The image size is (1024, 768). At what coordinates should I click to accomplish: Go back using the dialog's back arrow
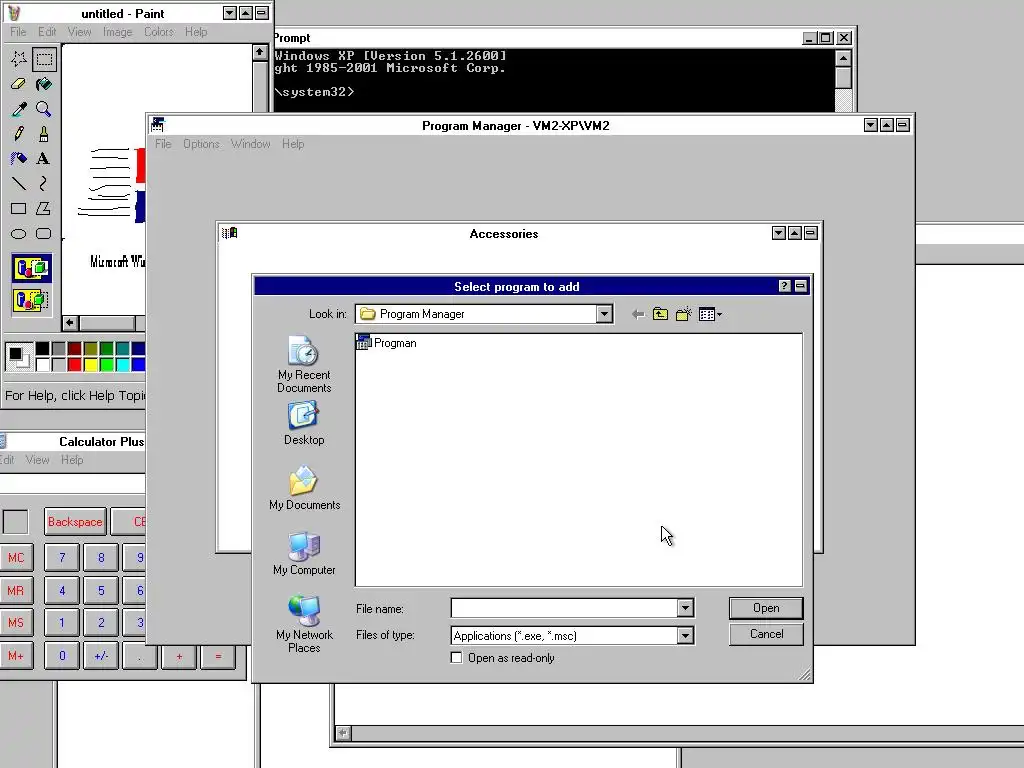(x=638, y=315)
